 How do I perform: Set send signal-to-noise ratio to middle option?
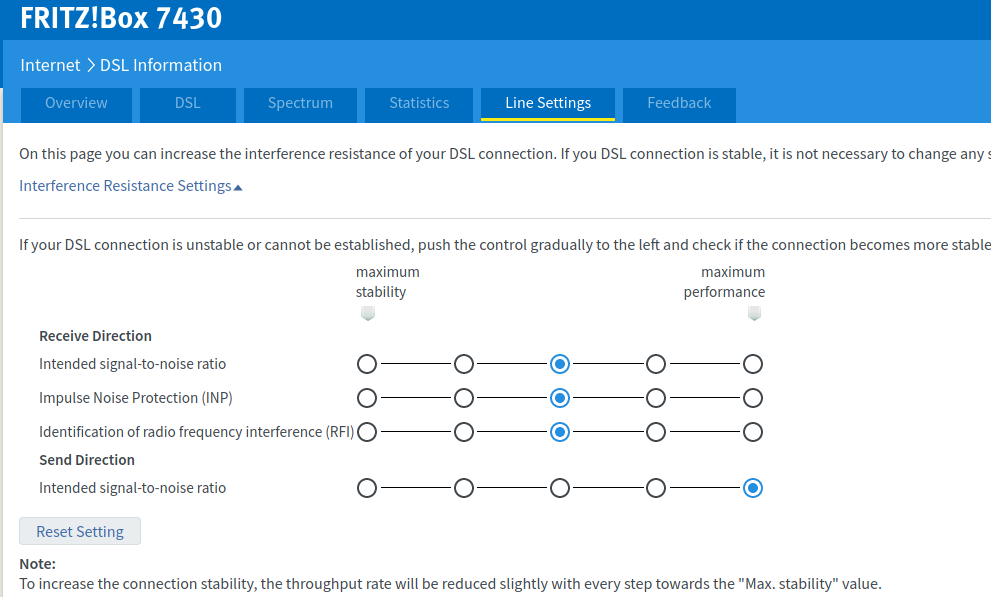[560, 488]
